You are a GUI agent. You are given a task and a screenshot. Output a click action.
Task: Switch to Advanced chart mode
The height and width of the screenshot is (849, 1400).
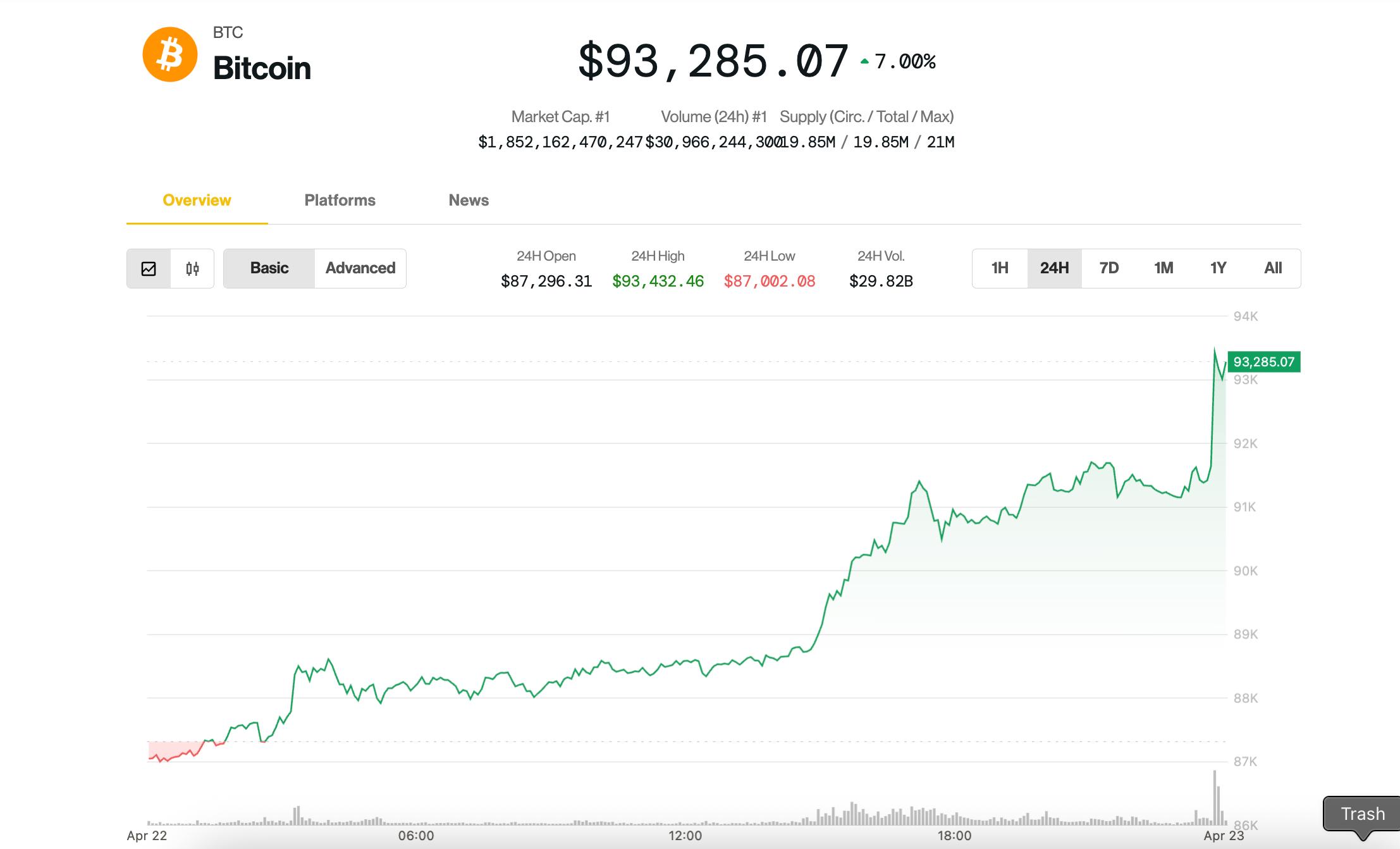click(x=360, y=268)
